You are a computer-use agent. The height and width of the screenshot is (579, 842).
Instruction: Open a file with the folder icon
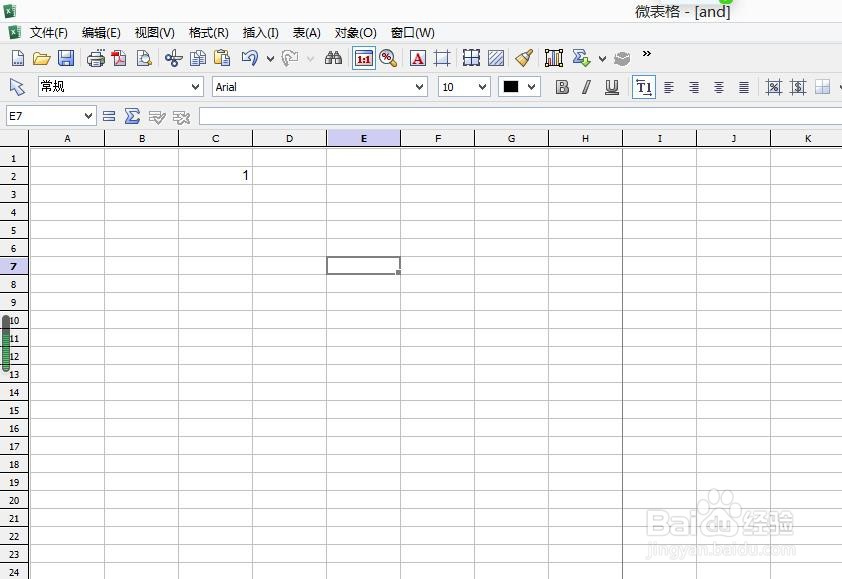click(x=41, y=58)
